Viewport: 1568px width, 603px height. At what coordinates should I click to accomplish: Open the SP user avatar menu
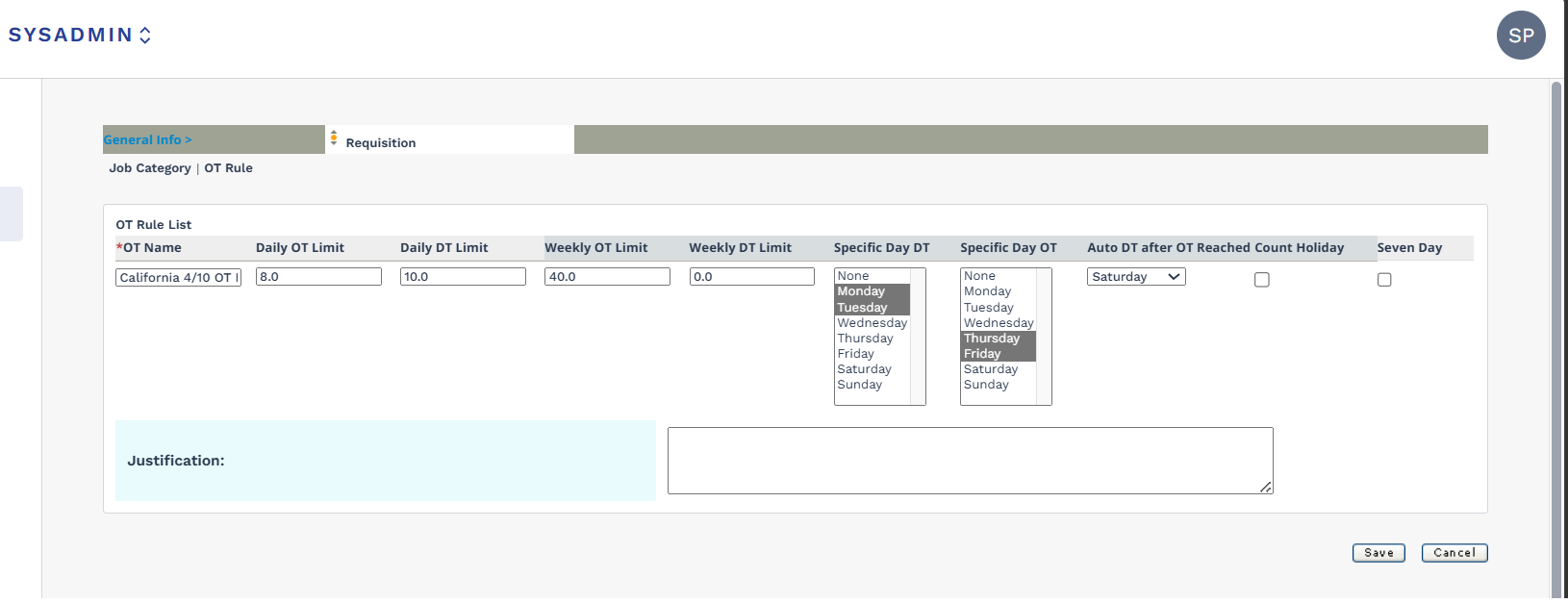pos(1521,36)
